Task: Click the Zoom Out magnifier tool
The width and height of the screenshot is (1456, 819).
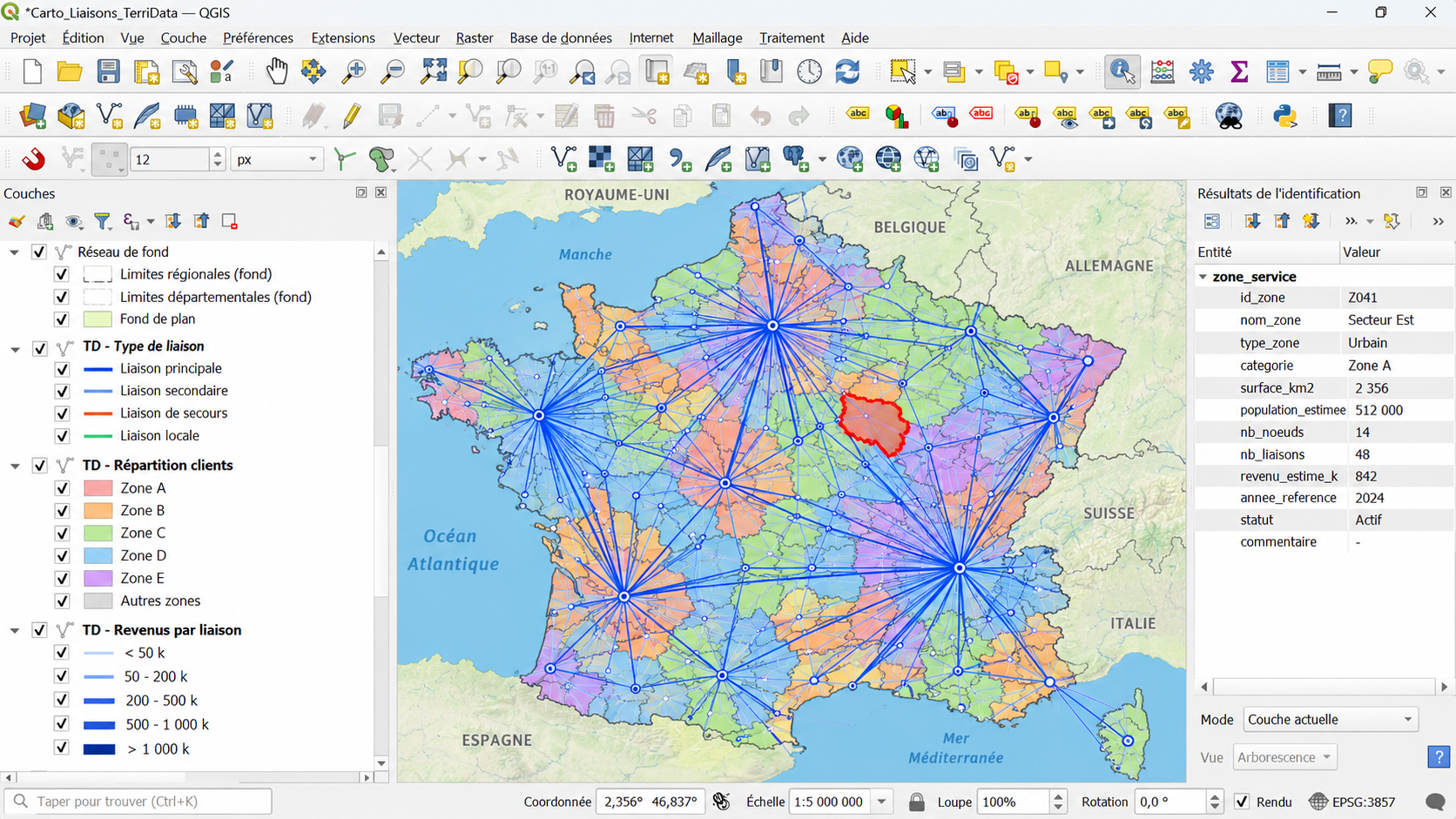Action: [x=393, y=71]
